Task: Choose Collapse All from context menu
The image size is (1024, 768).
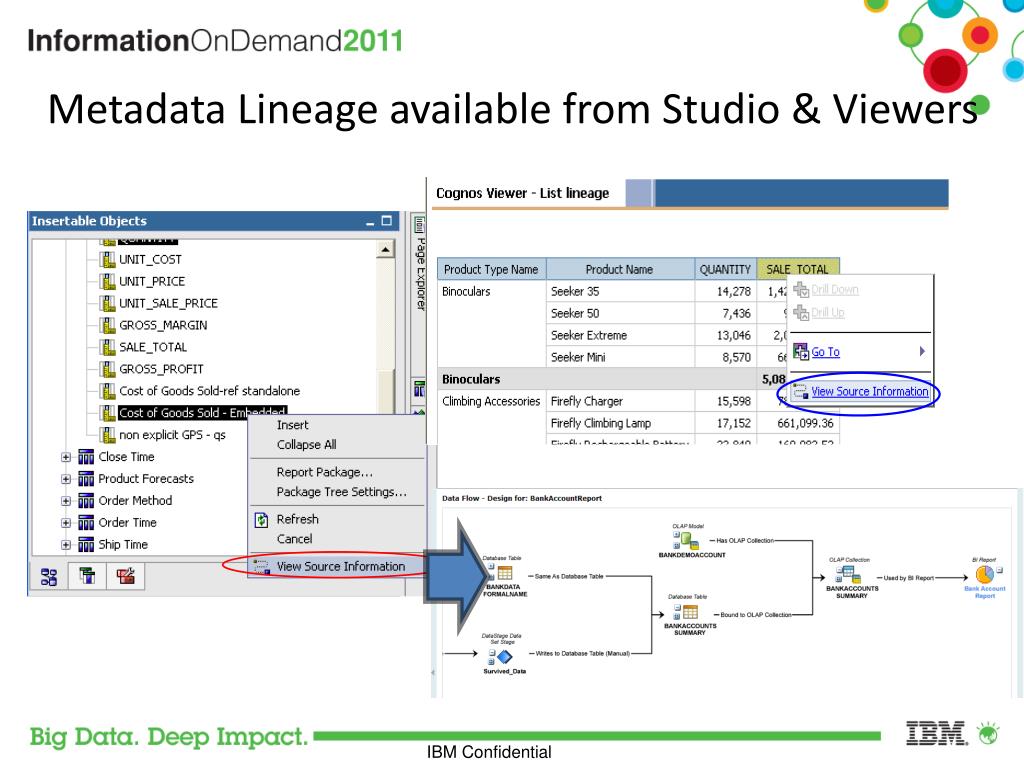Action: tap(306, 445)
